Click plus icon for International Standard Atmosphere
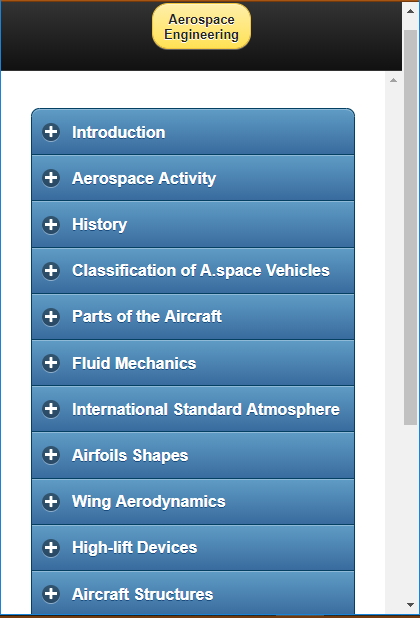This screenshot has width=420, height=618. point(51,409)
